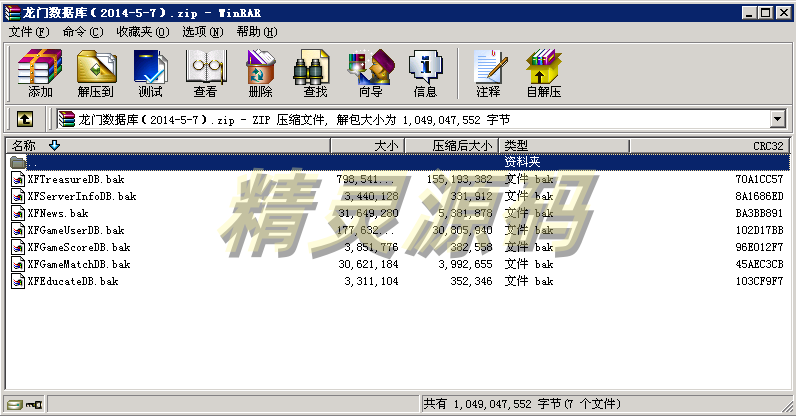The height and width of the screenshot is (416, 796).
Task: Sort by Type (类型) column header
Action: tap(565, 146)
